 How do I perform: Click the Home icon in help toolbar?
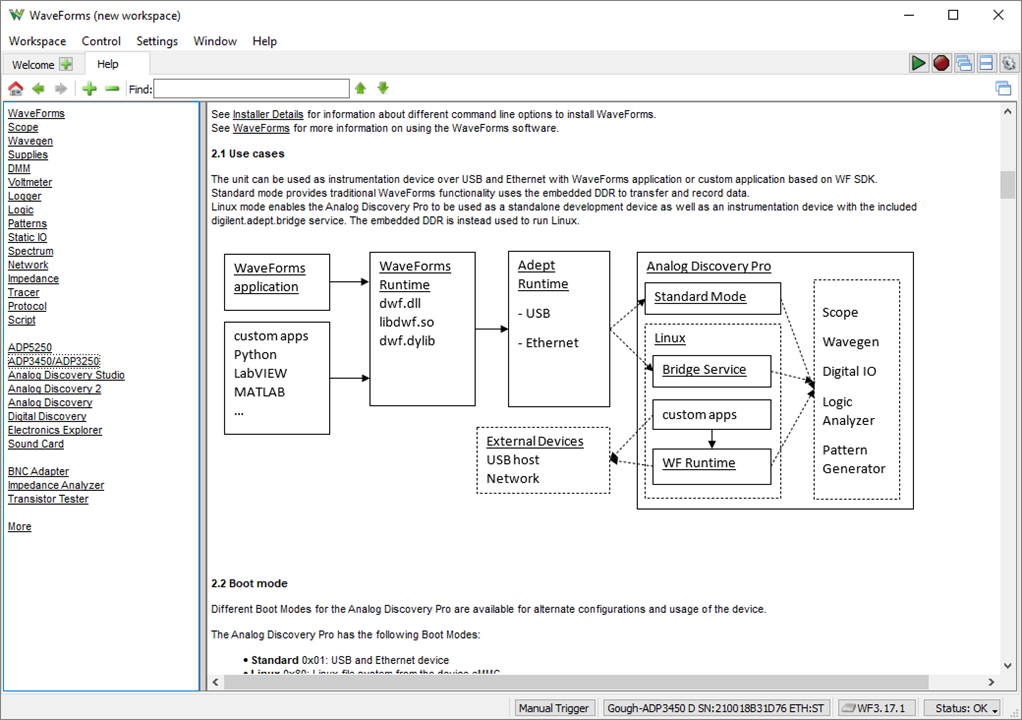tap(15, 89)
